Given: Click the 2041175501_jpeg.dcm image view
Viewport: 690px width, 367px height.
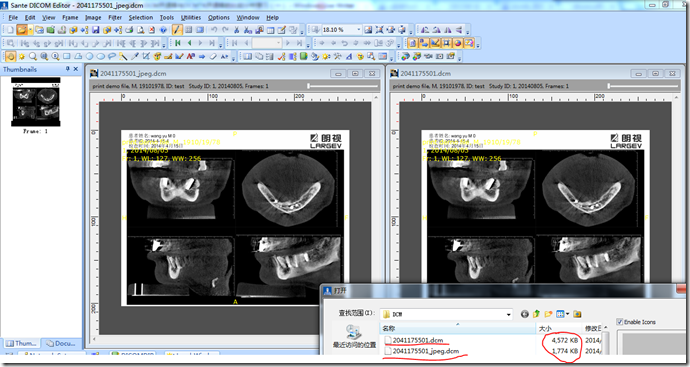Looking at the screenshot, I should [235, 217].
